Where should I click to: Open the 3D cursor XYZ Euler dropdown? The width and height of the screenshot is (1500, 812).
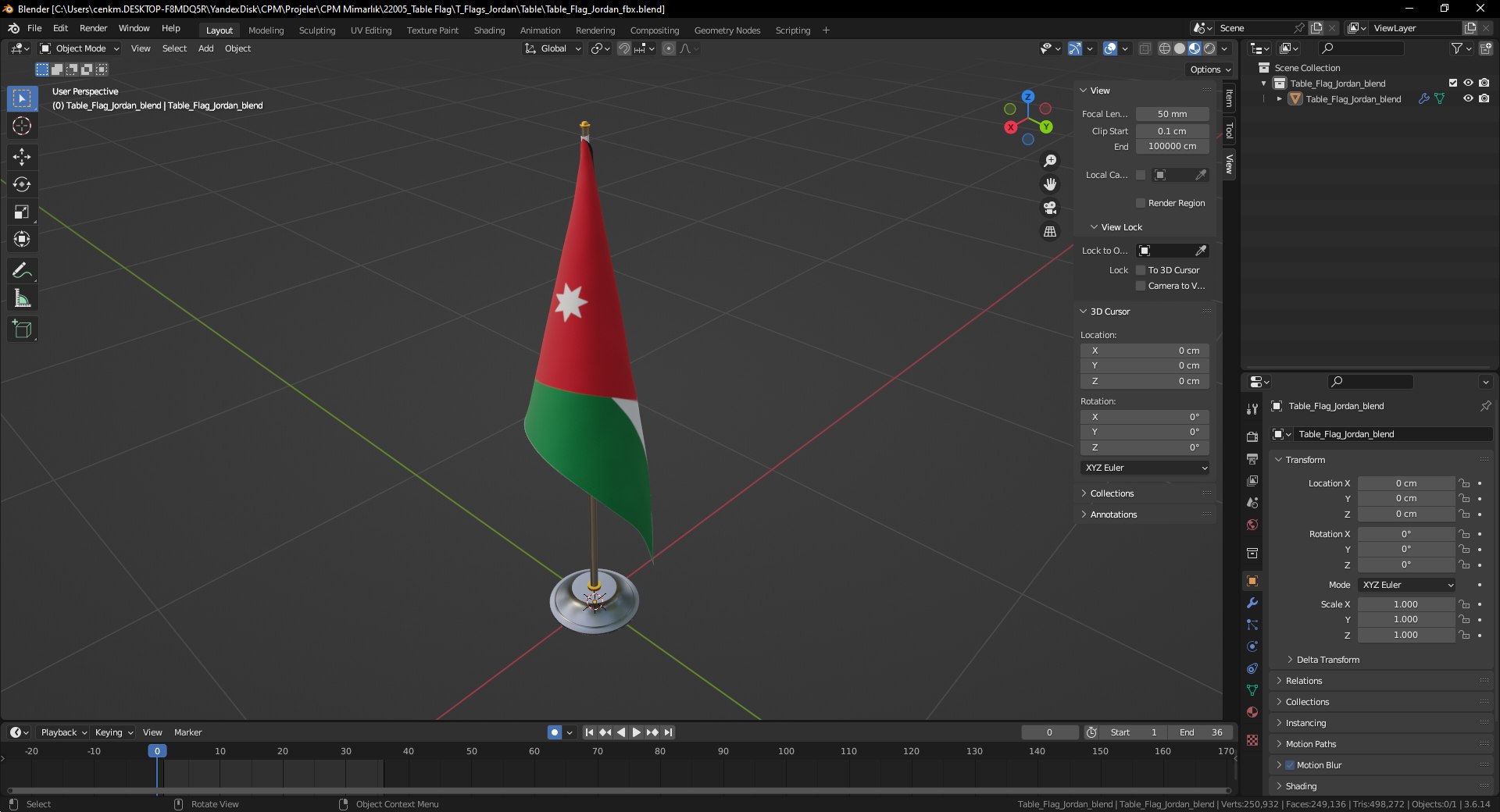pos(1145,468)
